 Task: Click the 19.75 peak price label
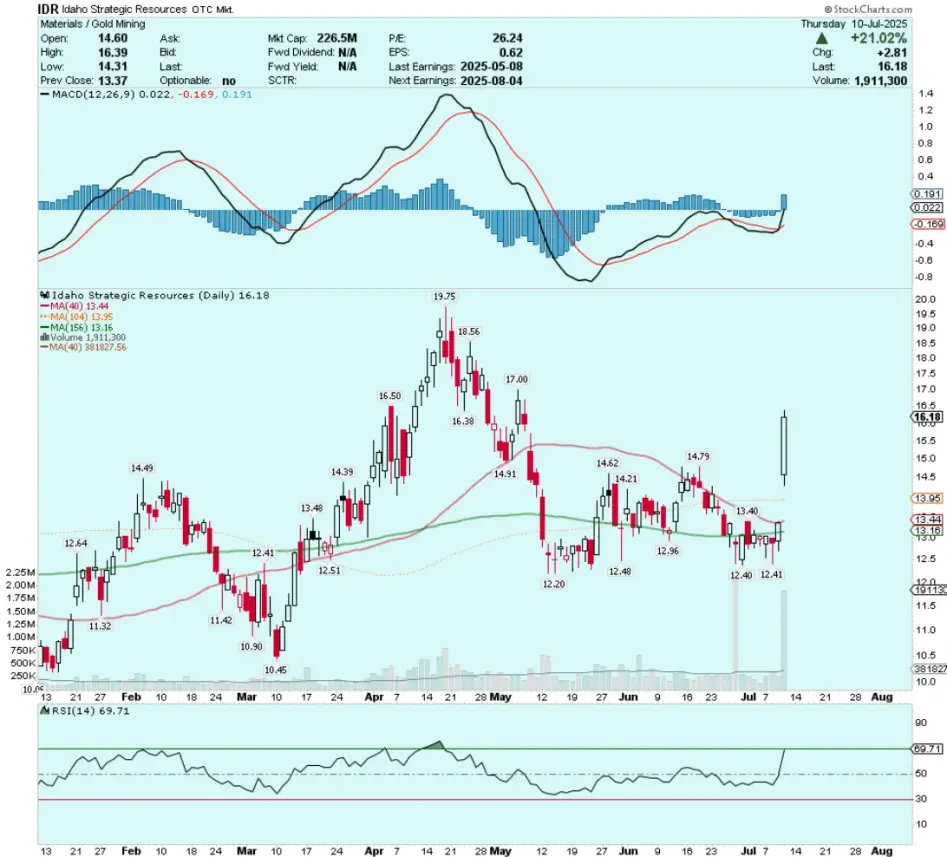point(444,297)
